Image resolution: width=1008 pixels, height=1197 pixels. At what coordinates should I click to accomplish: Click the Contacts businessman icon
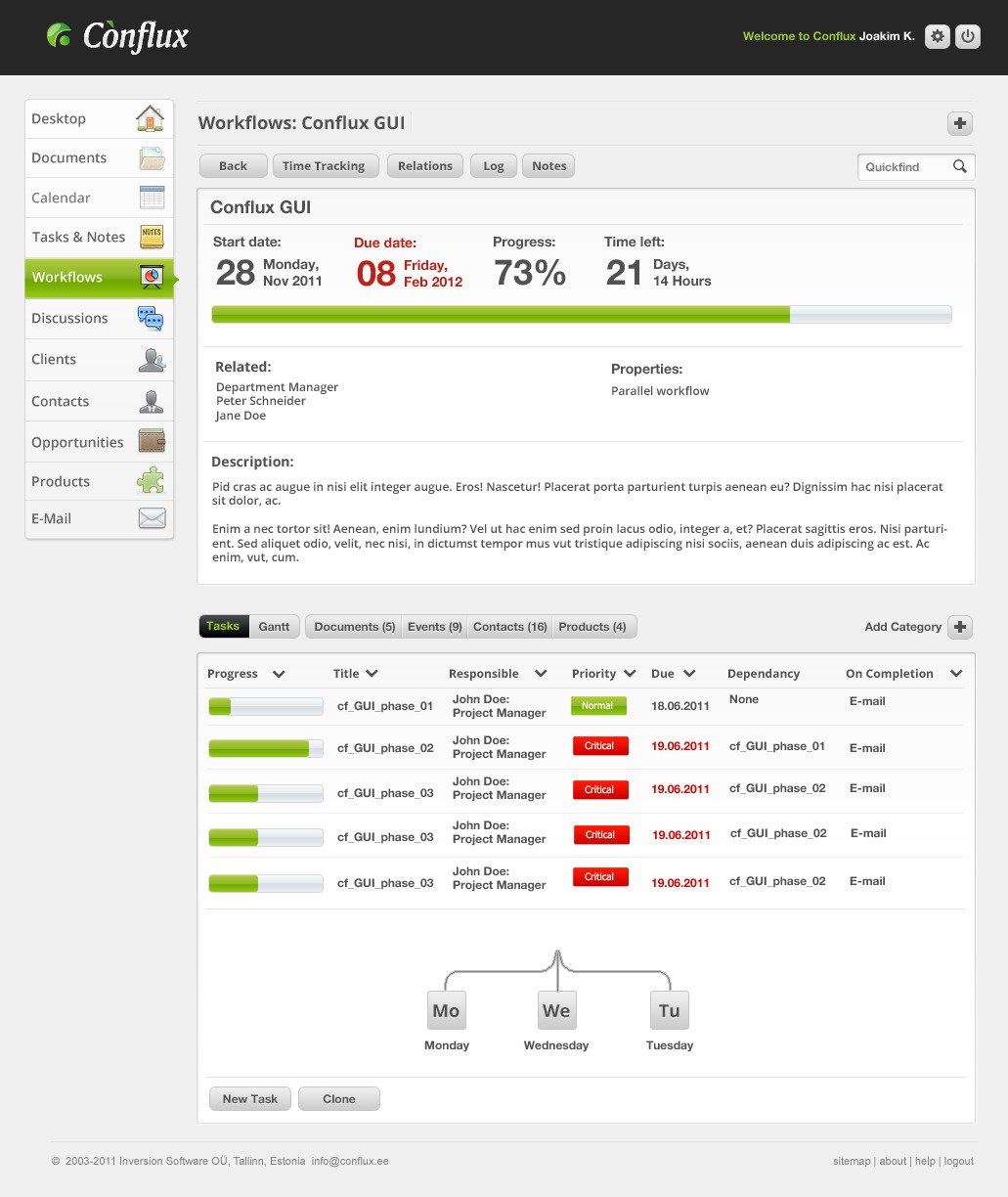pyautogui.click(x=152, y=401)
